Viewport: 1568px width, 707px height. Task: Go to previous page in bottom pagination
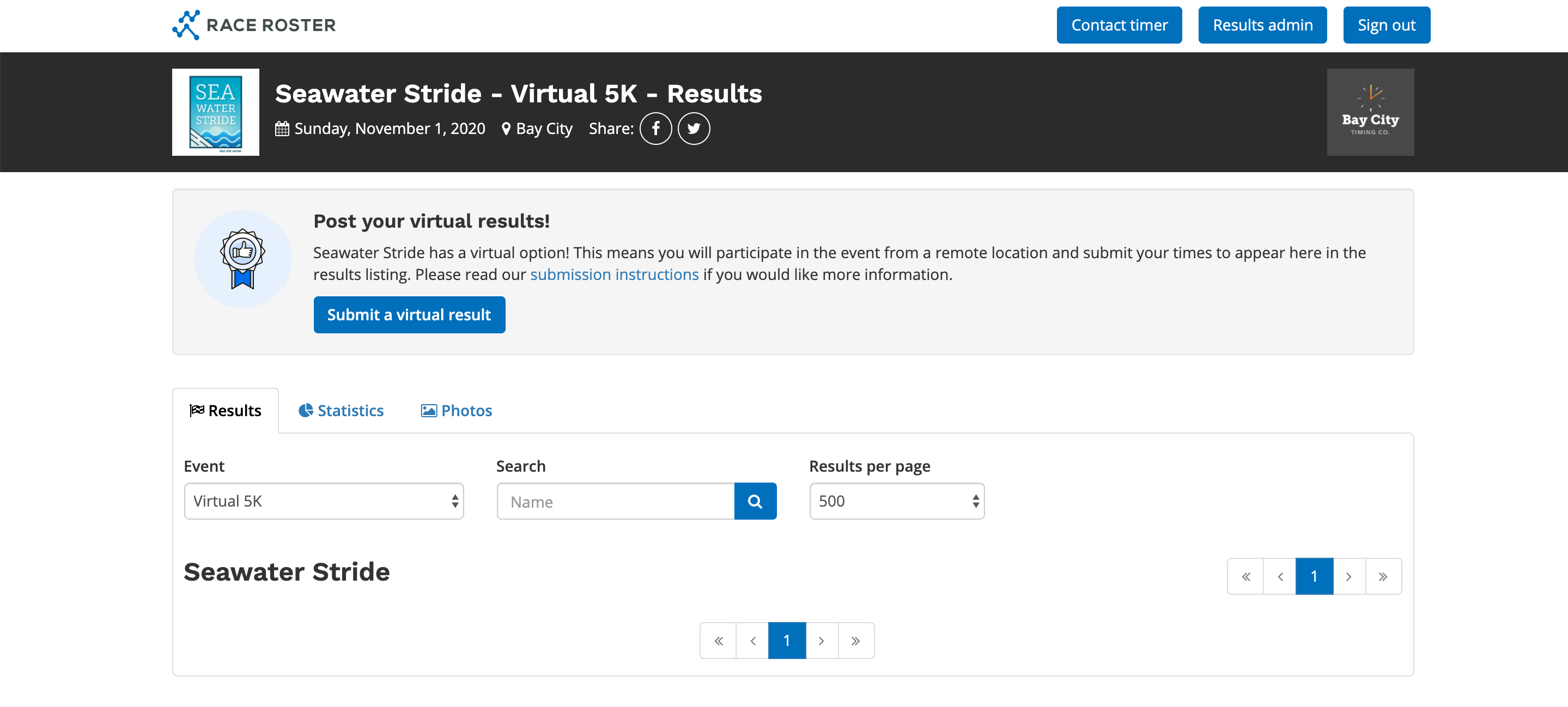coord(753,641)
